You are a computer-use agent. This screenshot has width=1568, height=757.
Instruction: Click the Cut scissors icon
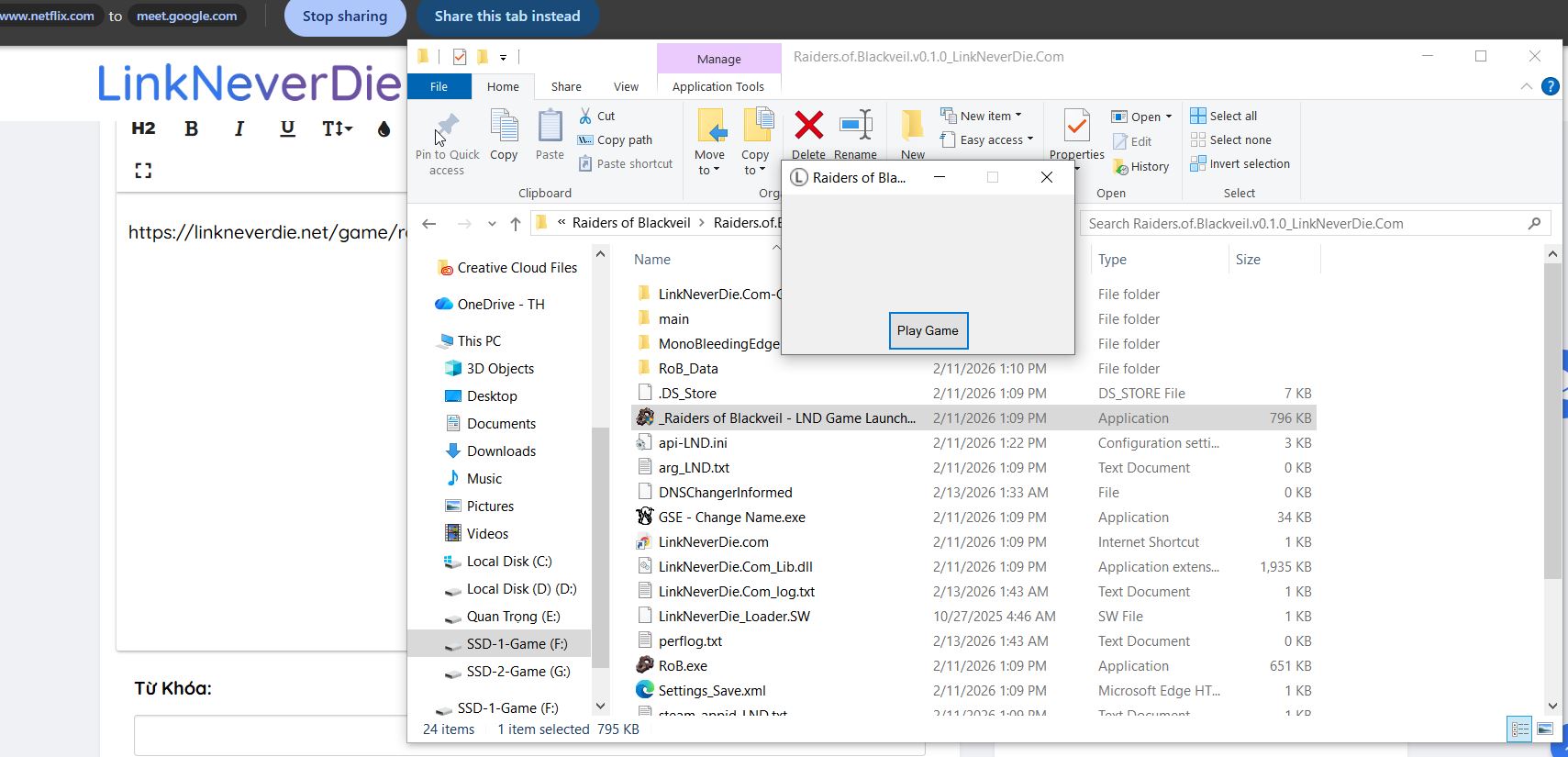click(585, 116)
